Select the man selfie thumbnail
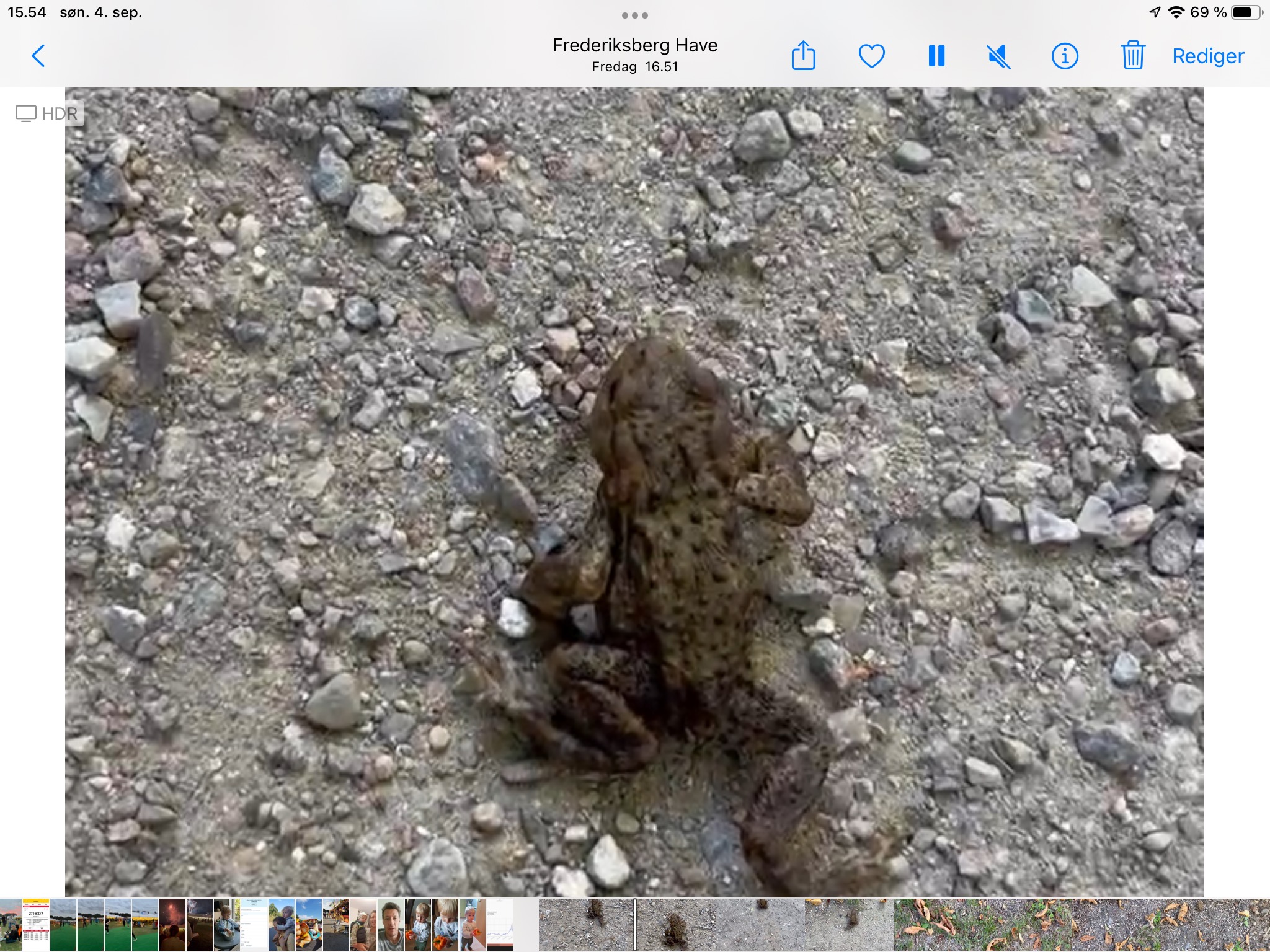Viewport: 1270px width, 952px height. coord(391,924)
